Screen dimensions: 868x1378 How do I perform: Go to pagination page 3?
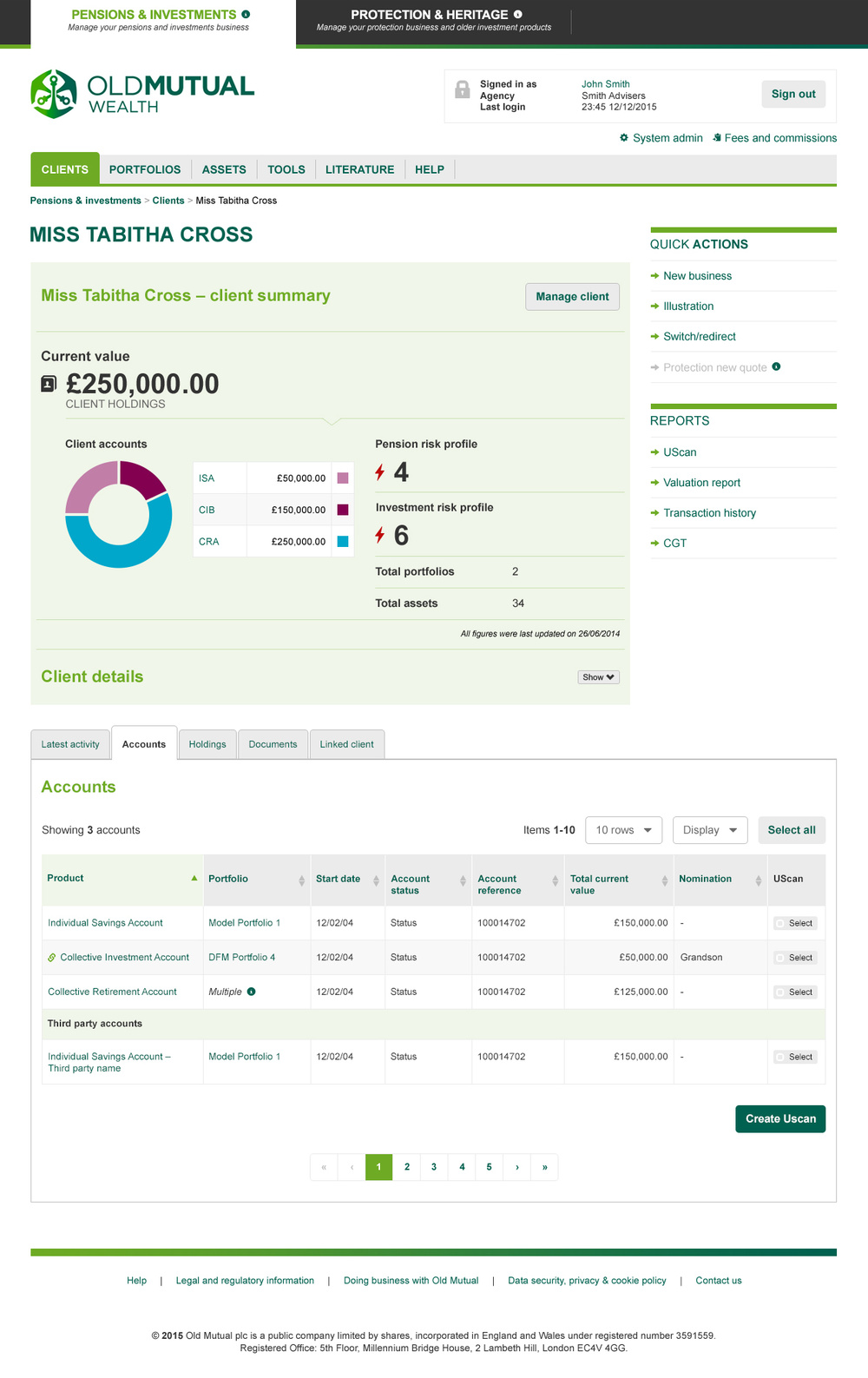[x=434, y=1167]
